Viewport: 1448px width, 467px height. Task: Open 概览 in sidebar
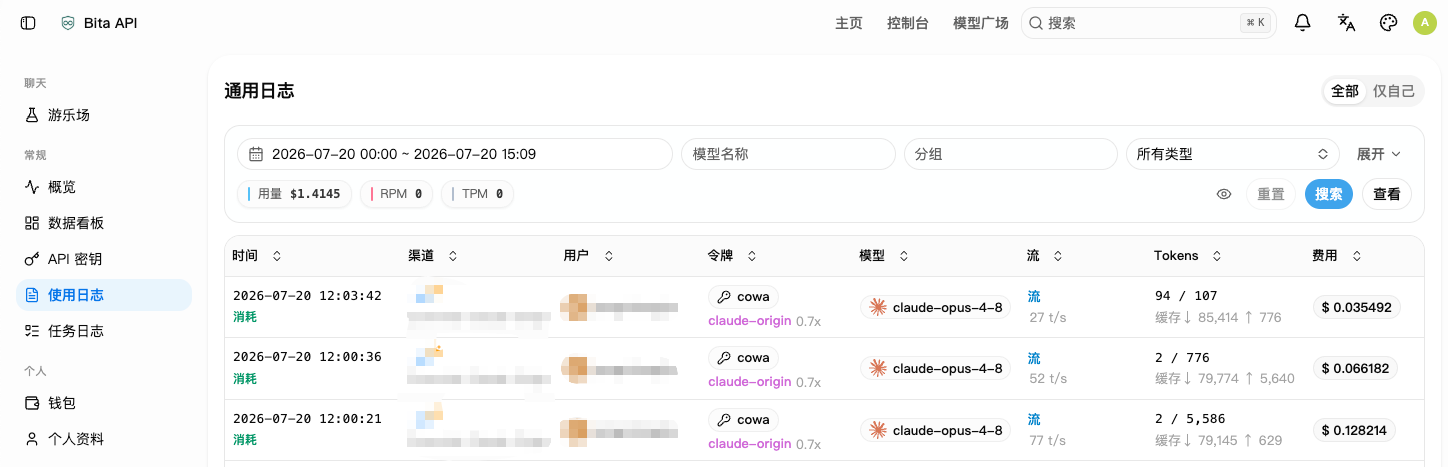pyautogui.click(x=104, y=187)
